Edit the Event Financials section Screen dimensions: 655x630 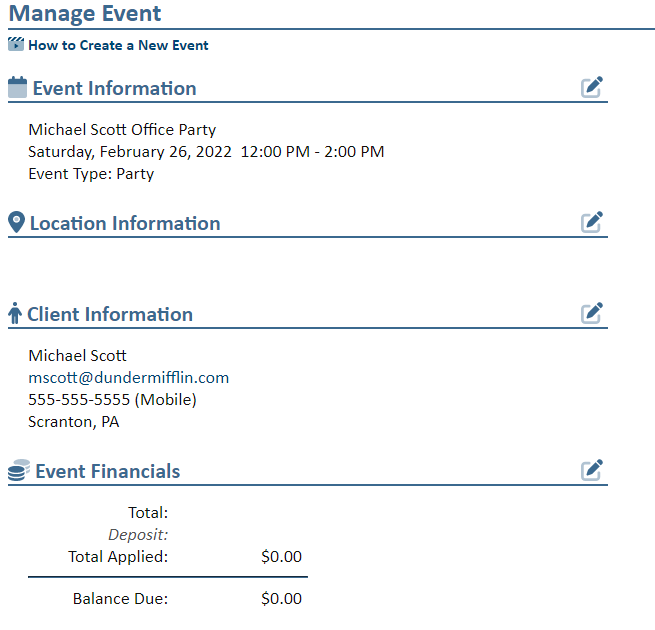(592, 470)
